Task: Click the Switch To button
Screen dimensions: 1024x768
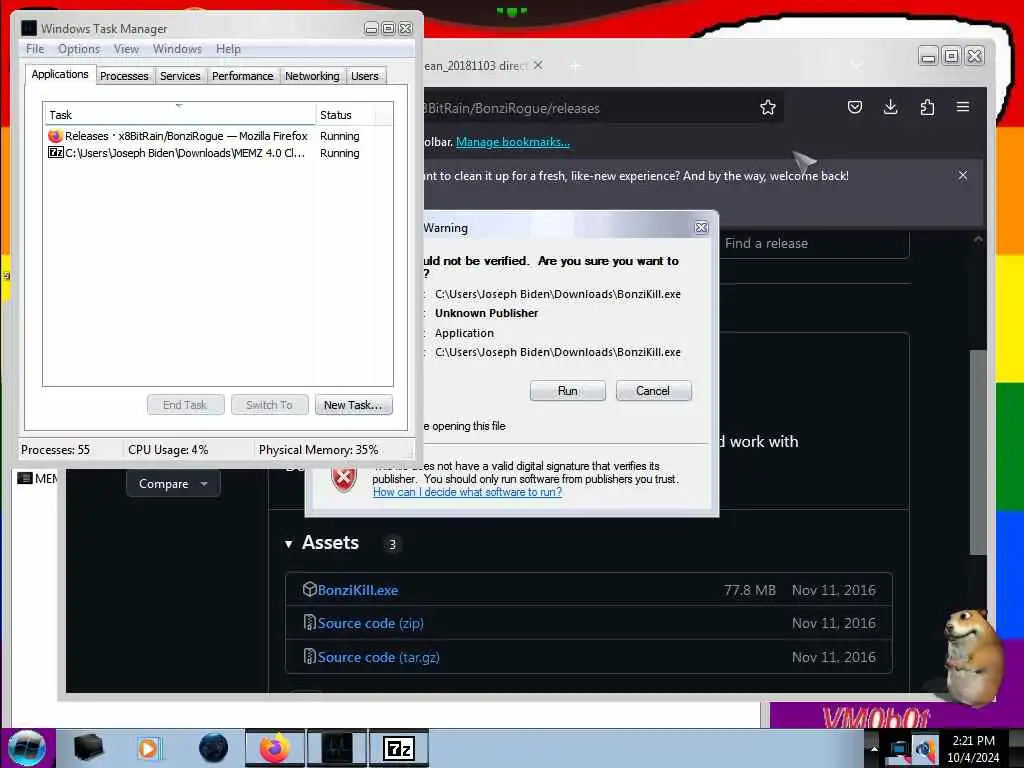Action: click(x=269, y=405)
